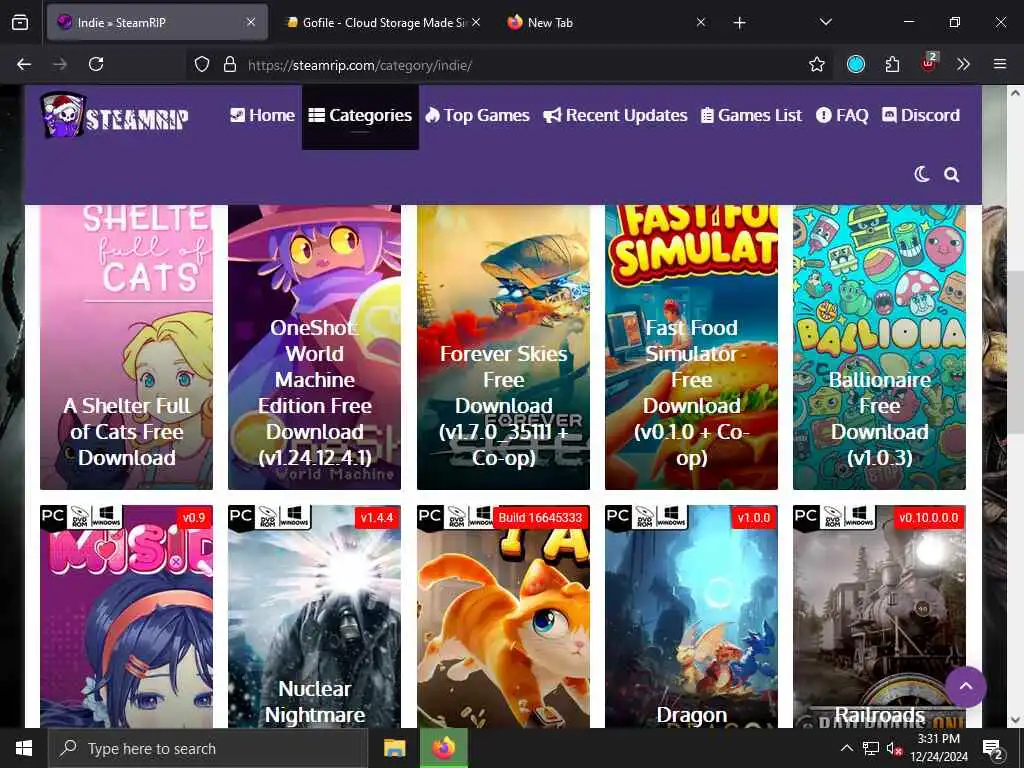Open the Games List page
This screenshot has height=768, width=1024.
(x=751, y=116)
